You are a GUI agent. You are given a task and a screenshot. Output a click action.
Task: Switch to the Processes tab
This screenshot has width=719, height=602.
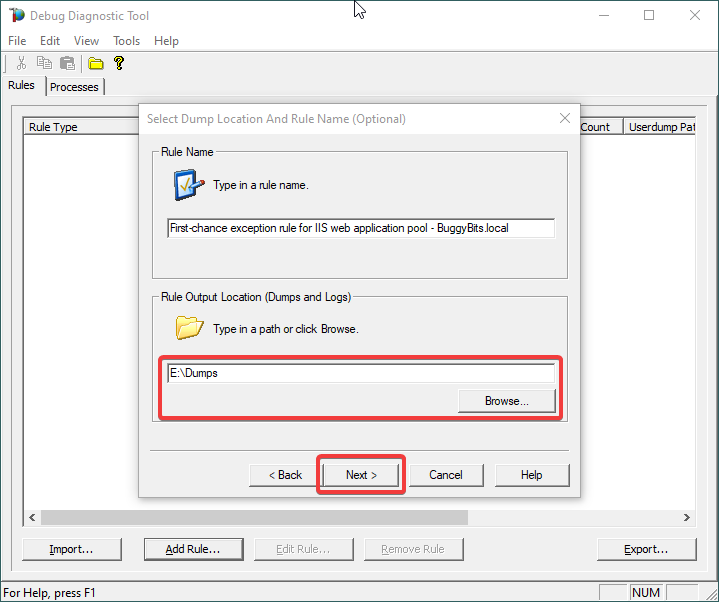tap(74, 87)
